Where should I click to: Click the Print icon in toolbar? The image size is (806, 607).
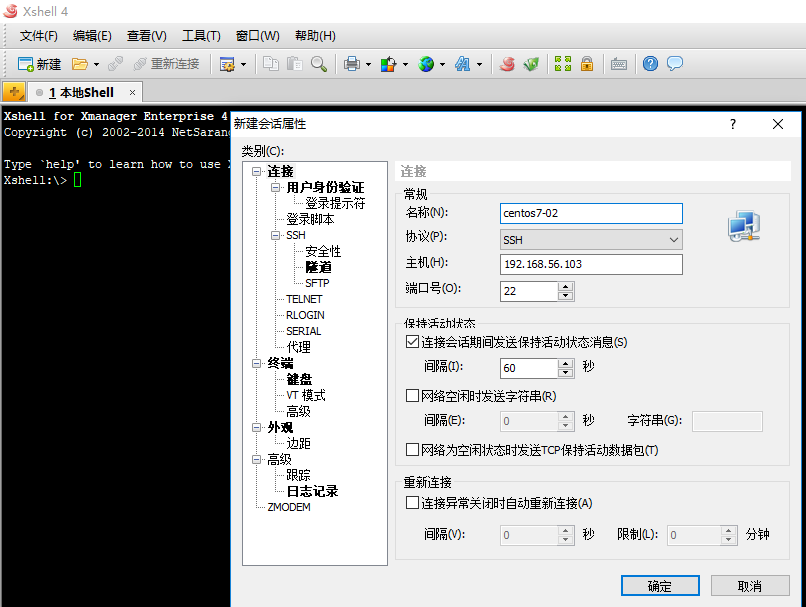click(352, 64)
